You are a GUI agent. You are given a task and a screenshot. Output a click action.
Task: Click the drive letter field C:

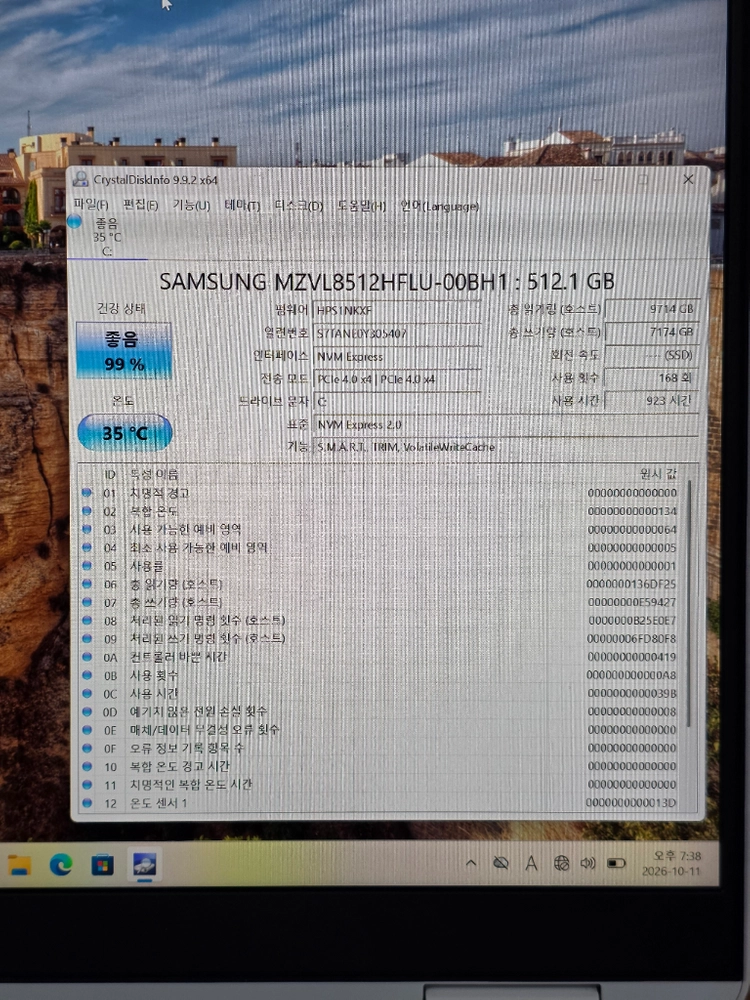pos(397,402)
